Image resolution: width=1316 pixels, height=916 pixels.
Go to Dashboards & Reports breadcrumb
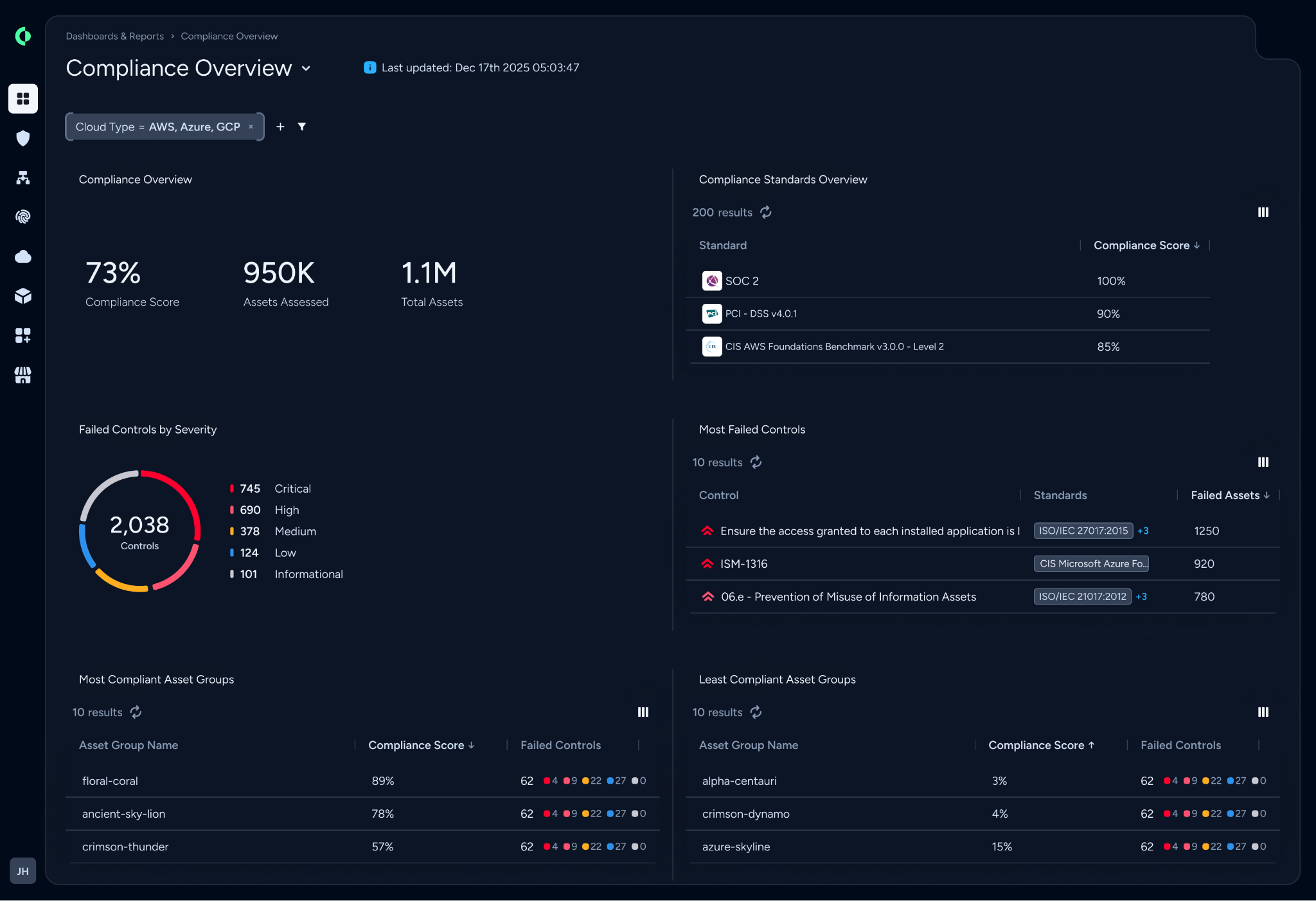tap(114, 36)
